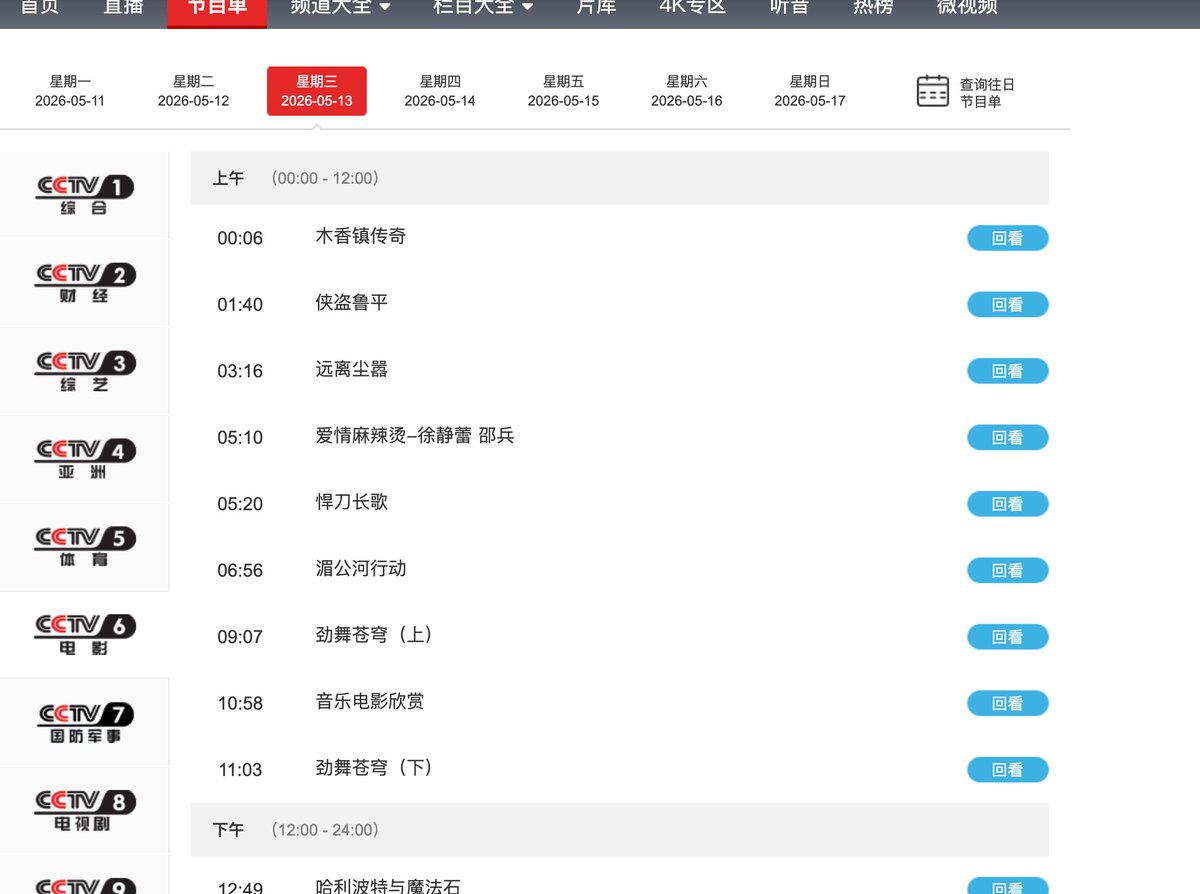Open the 4K专区 navigation item
This screenshot has height=894, width=1200.
[x=692, y=7]
